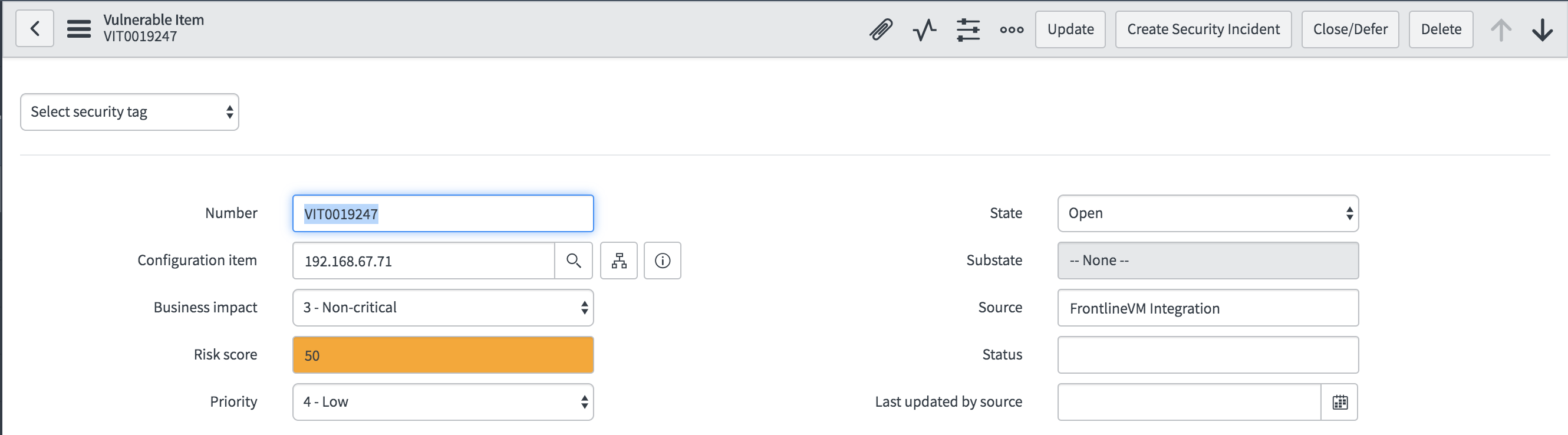This screenshot has width=1568, height=435.
Task: Click the Update button
Action: coord(1070,29)
